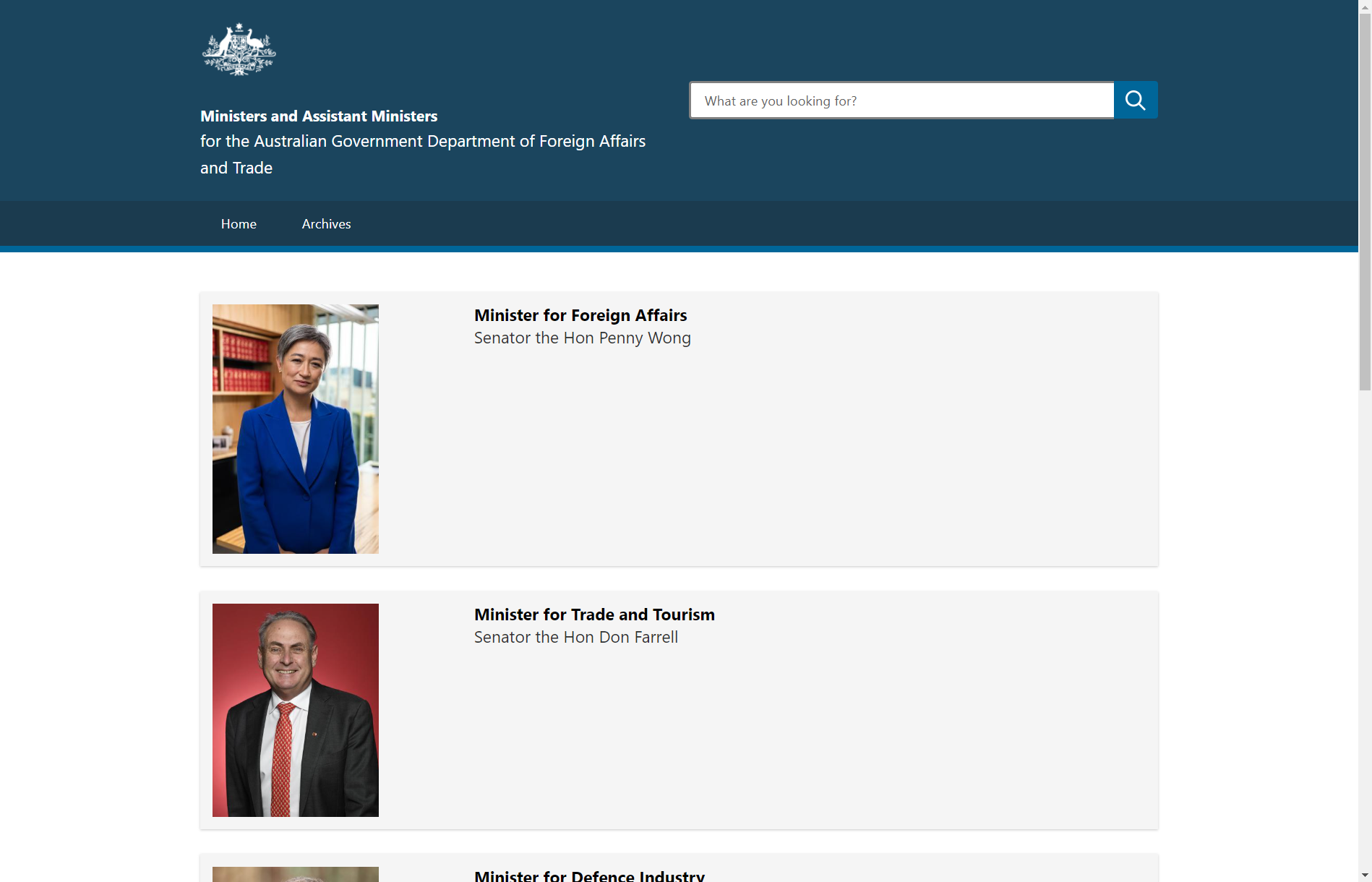
Task: Click the Senator the Hon Don Farrell name
Action: click(x=576, y=638)
